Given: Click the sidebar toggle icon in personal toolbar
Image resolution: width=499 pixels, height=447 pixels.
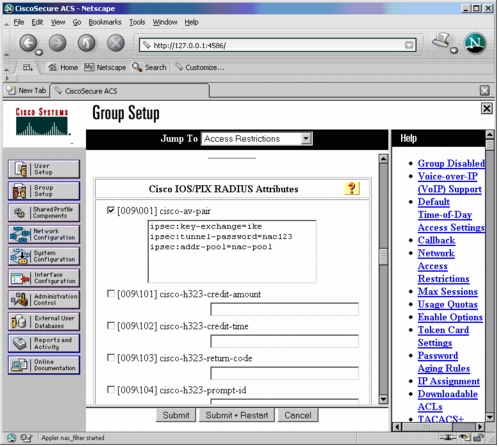Looking at the screenshot, I should click(28, 68).
